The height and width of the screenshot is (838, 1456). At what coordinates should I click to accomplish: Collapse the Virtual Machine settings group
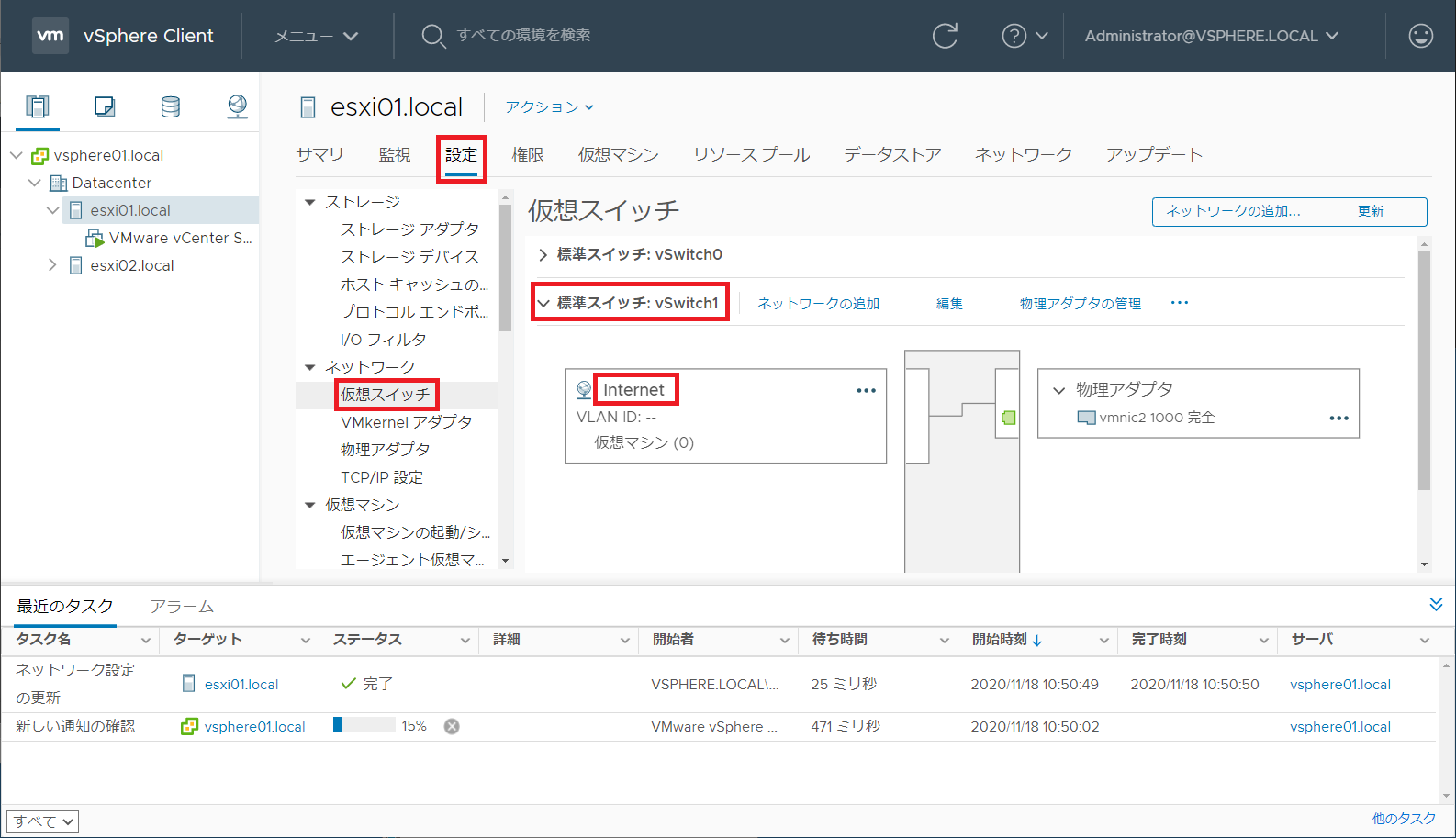[x=310, y=505]
